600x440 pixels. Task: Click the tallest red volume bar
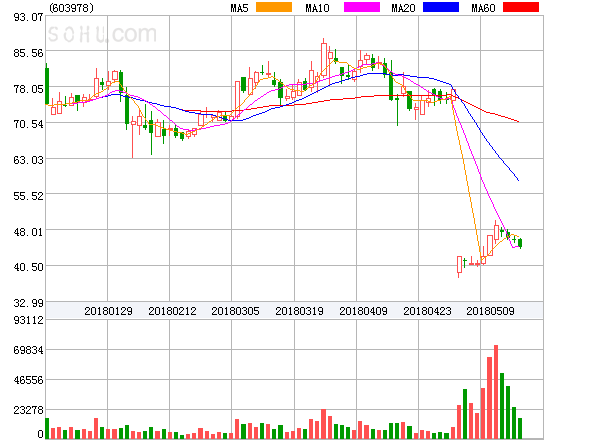tap(496, 392)
